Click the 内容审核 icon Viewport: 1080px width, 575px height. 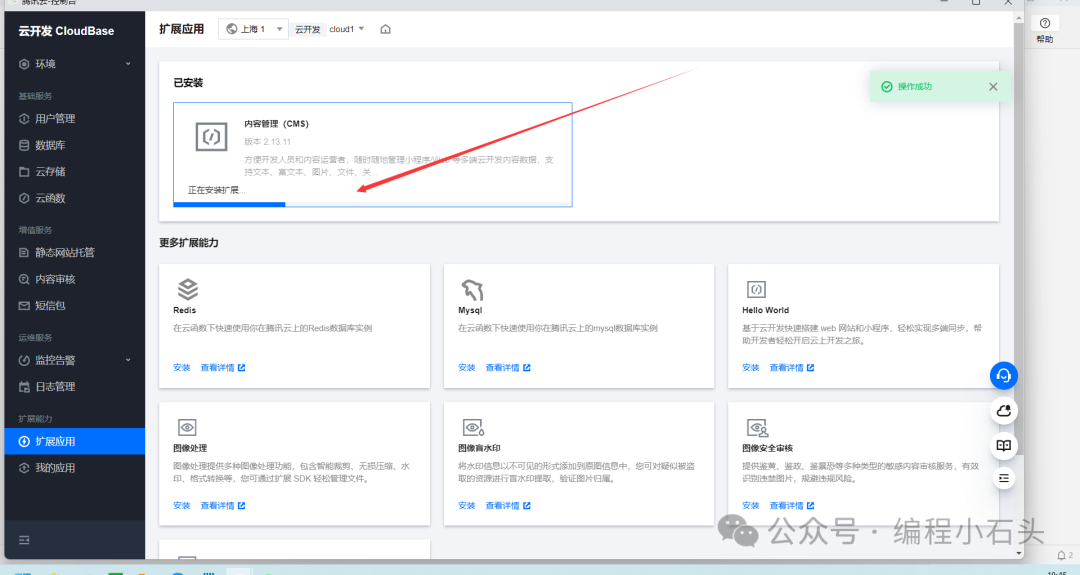(24, 279)
